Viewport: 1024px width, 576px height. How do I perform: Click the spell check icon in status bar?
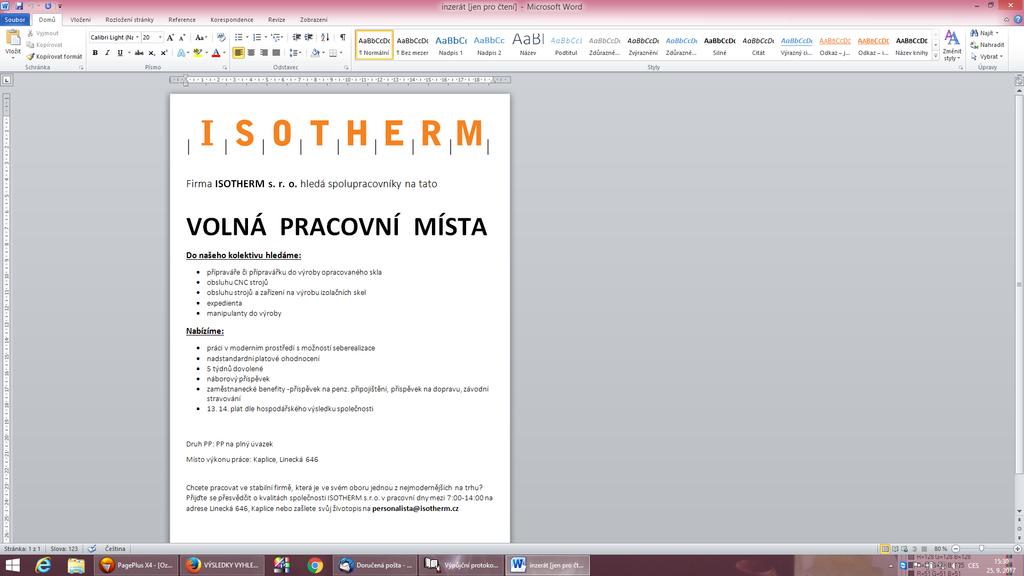(92, 549)
